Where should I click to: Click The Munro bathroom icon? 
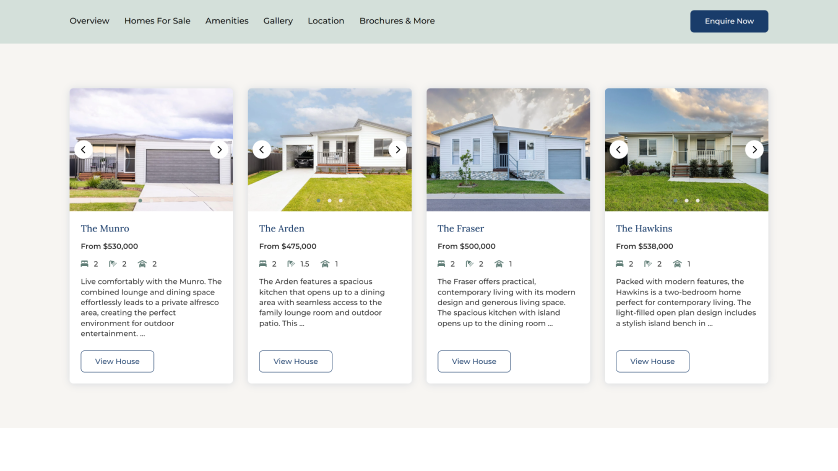coord(113,264)
